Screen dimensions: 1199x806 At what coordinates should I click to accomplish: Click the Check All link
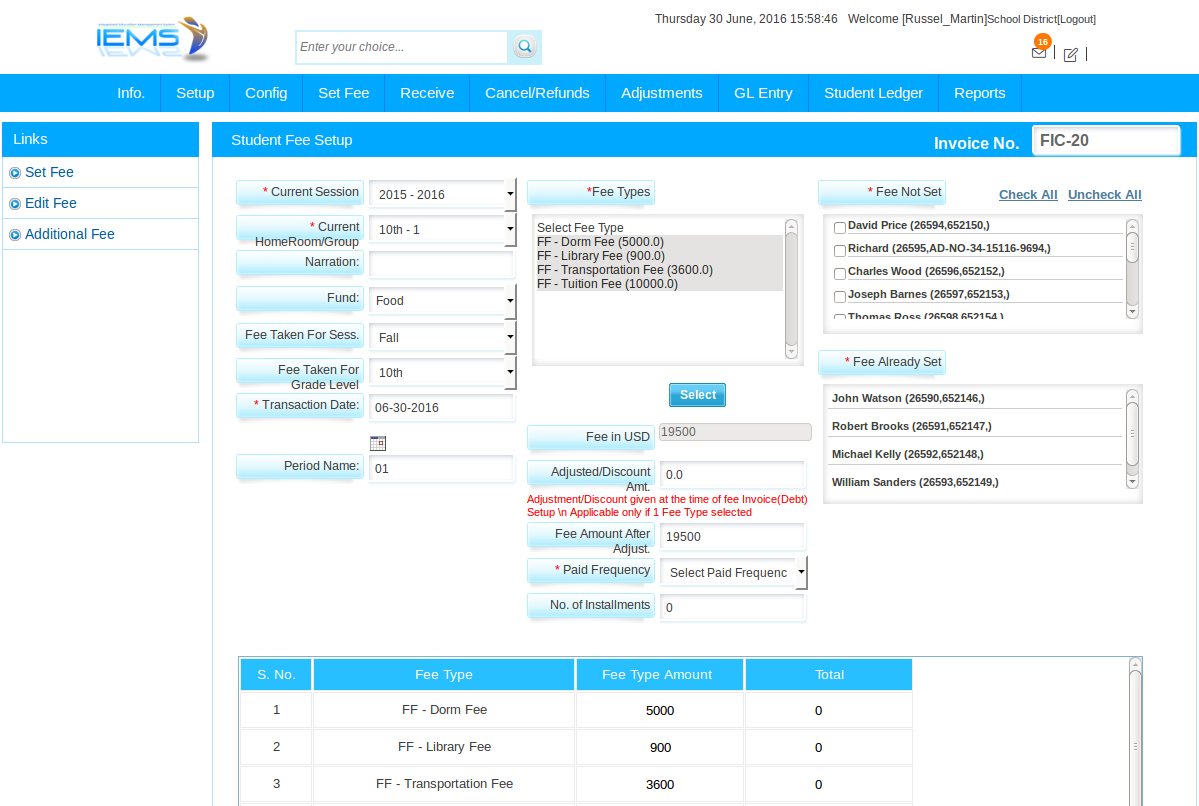(1028, 194)
